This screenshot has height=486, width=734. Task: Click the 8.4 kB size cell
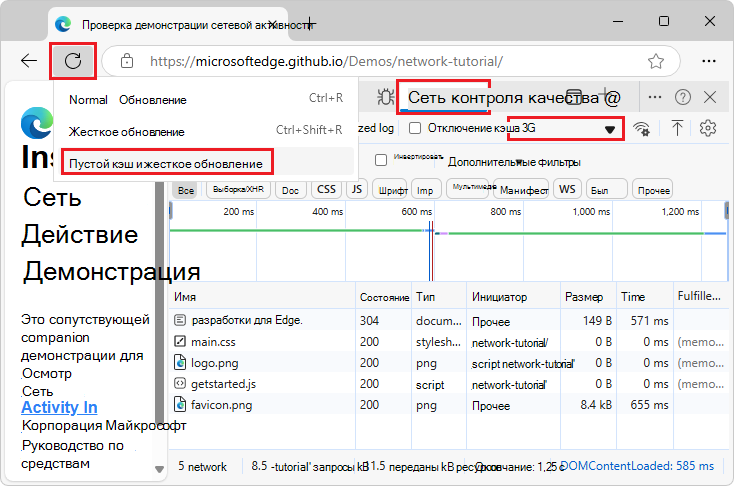(x=596, y=405)
